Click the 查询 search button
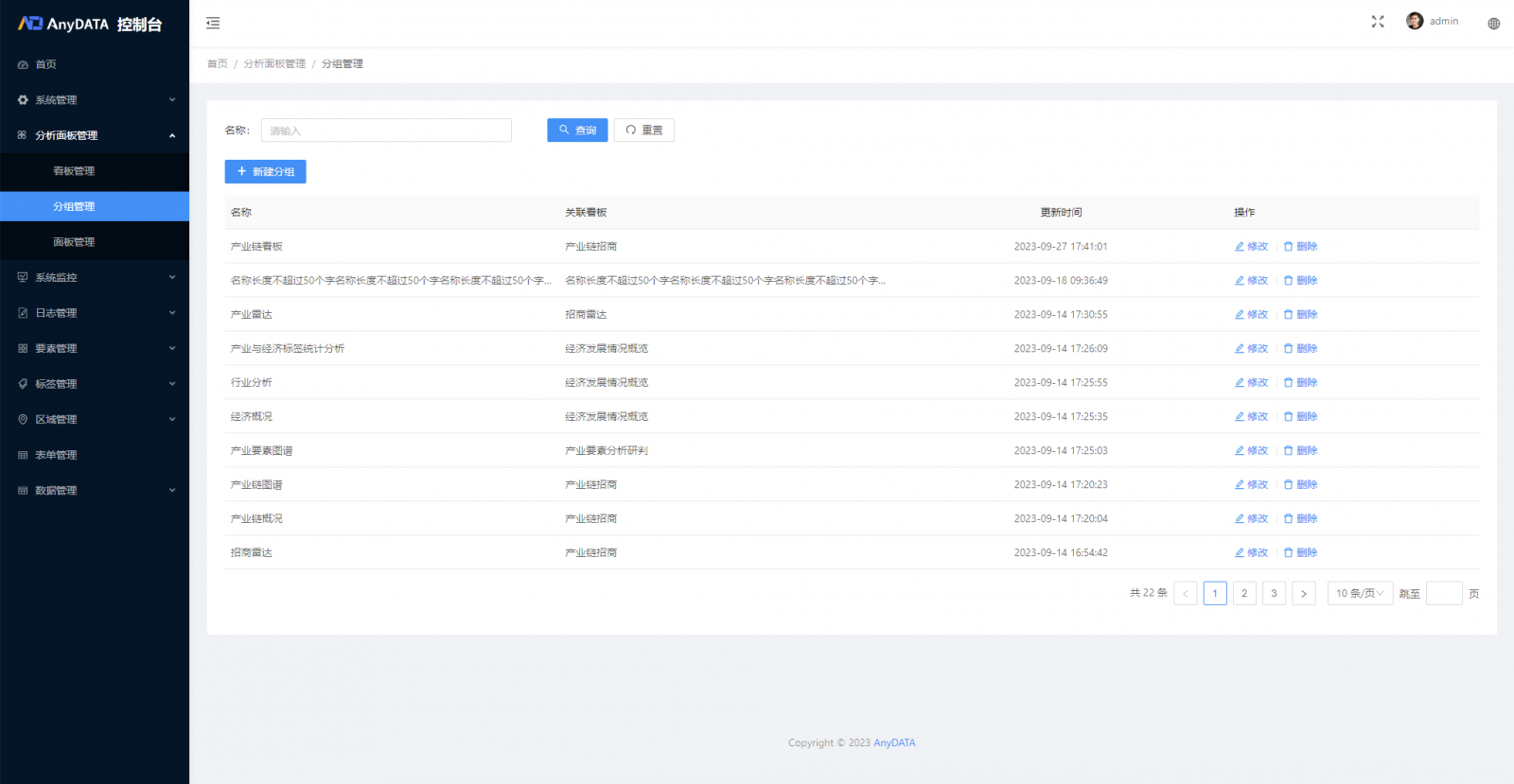Image resolution: width=1514 pixels, height=784 pixels. [x=577, y=130]
